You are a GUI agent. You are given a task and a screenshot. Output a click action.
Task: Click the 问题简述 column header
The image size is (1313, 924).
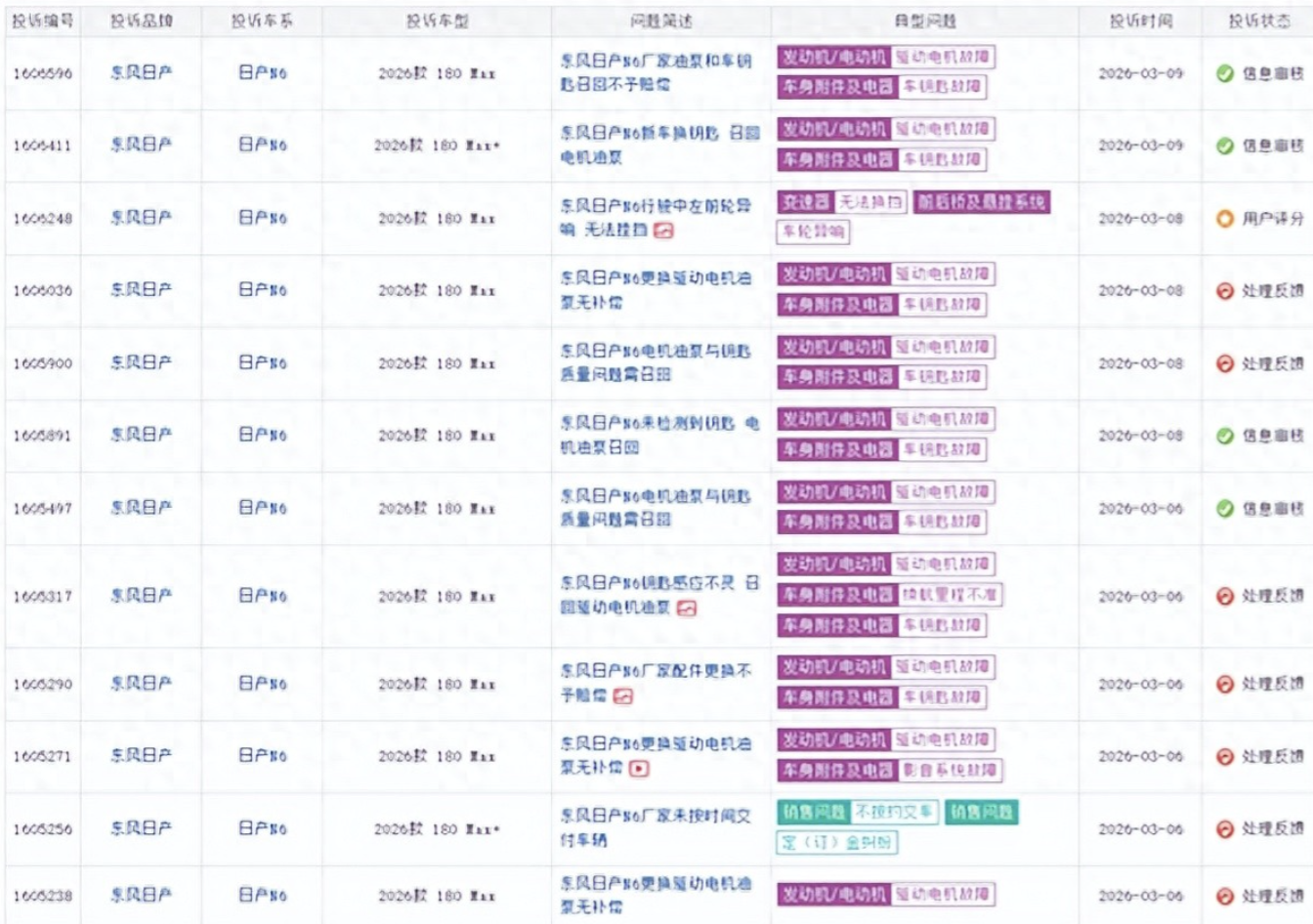coord(661,21)
